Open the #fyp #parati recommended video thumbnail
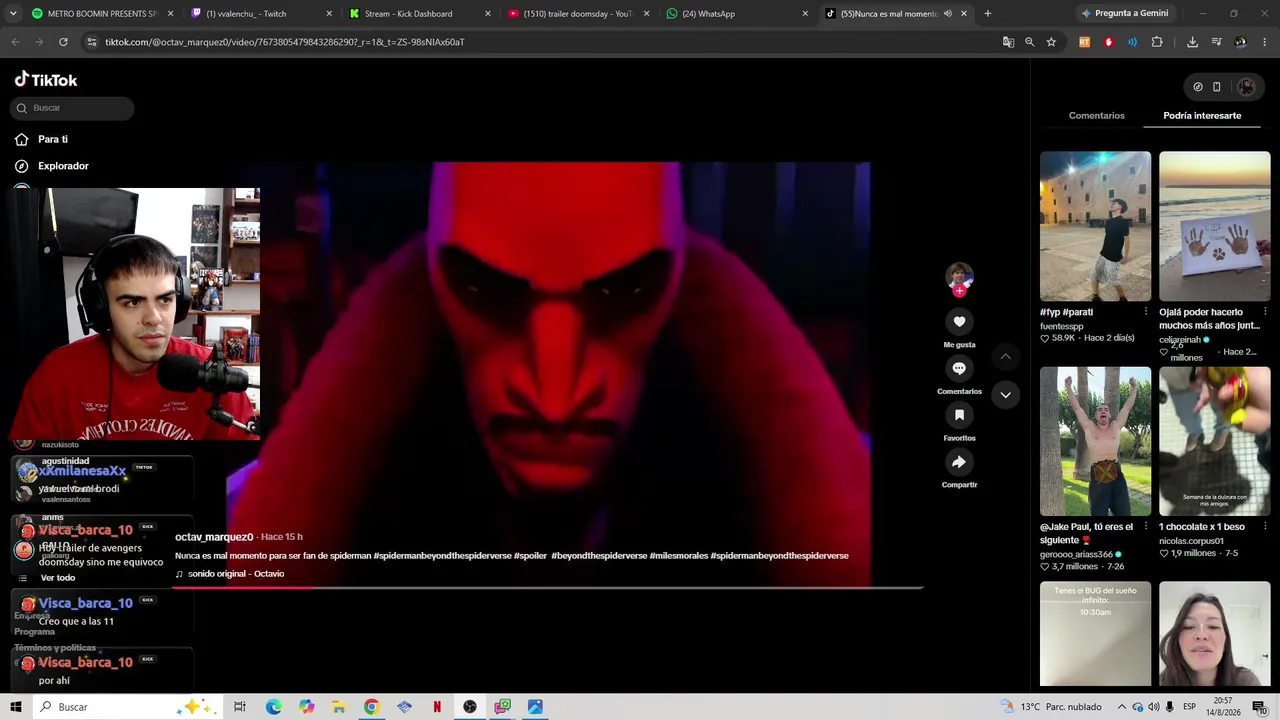This screenshot has height=720, width=1280. pyautogui.click(x=1095, y=226)
